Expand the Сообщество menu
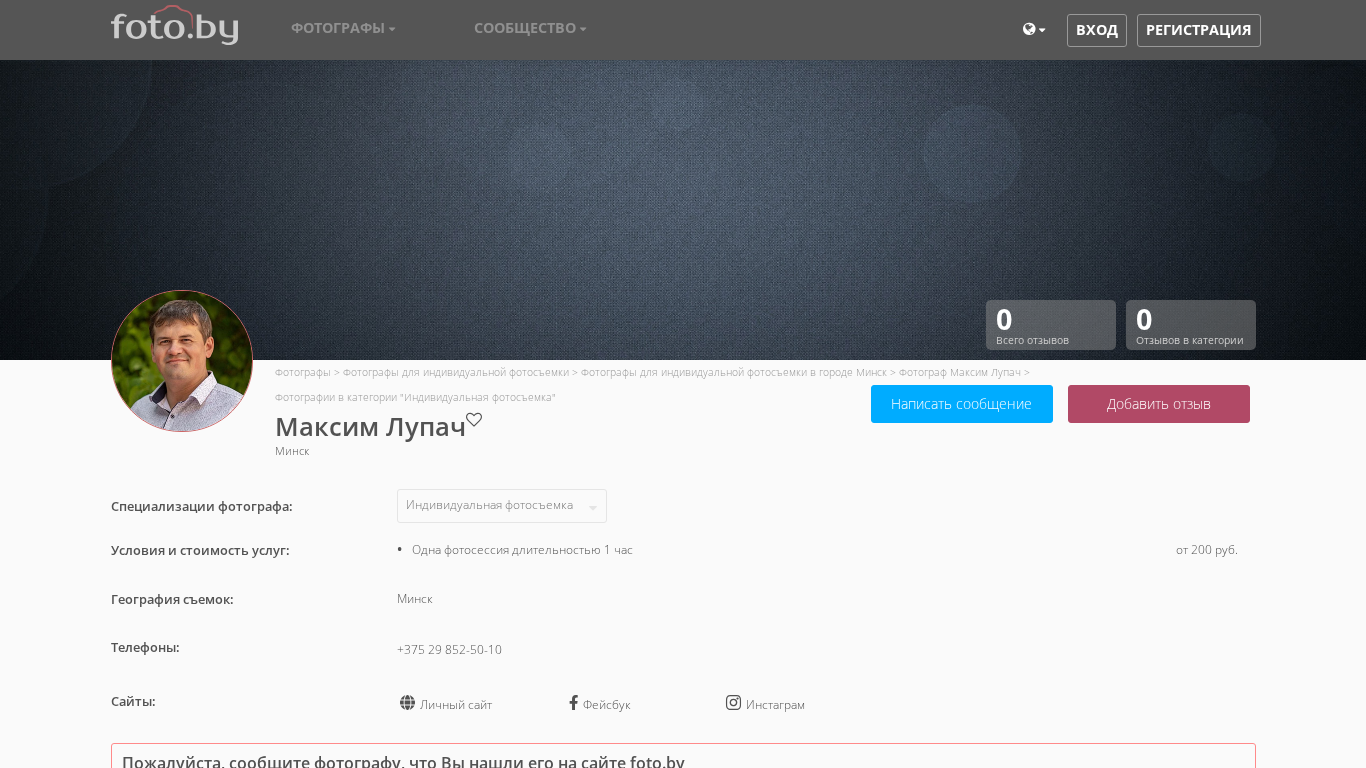Viewport: 1366px width, 768px height. [530, 28]
